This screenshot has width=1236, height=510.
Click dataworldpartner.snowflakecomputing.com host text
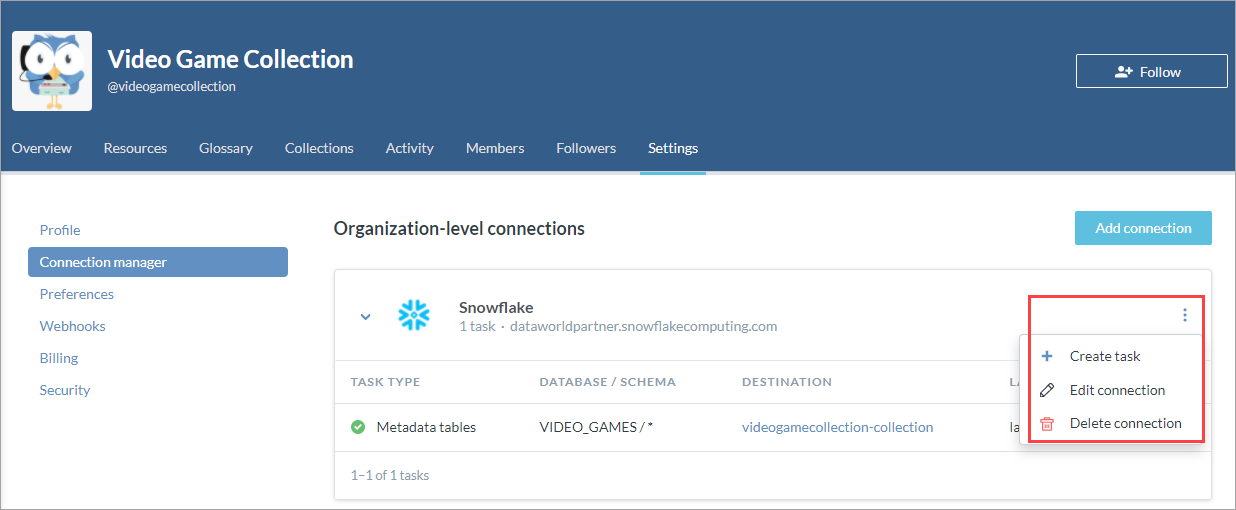(x=644, y=326)
